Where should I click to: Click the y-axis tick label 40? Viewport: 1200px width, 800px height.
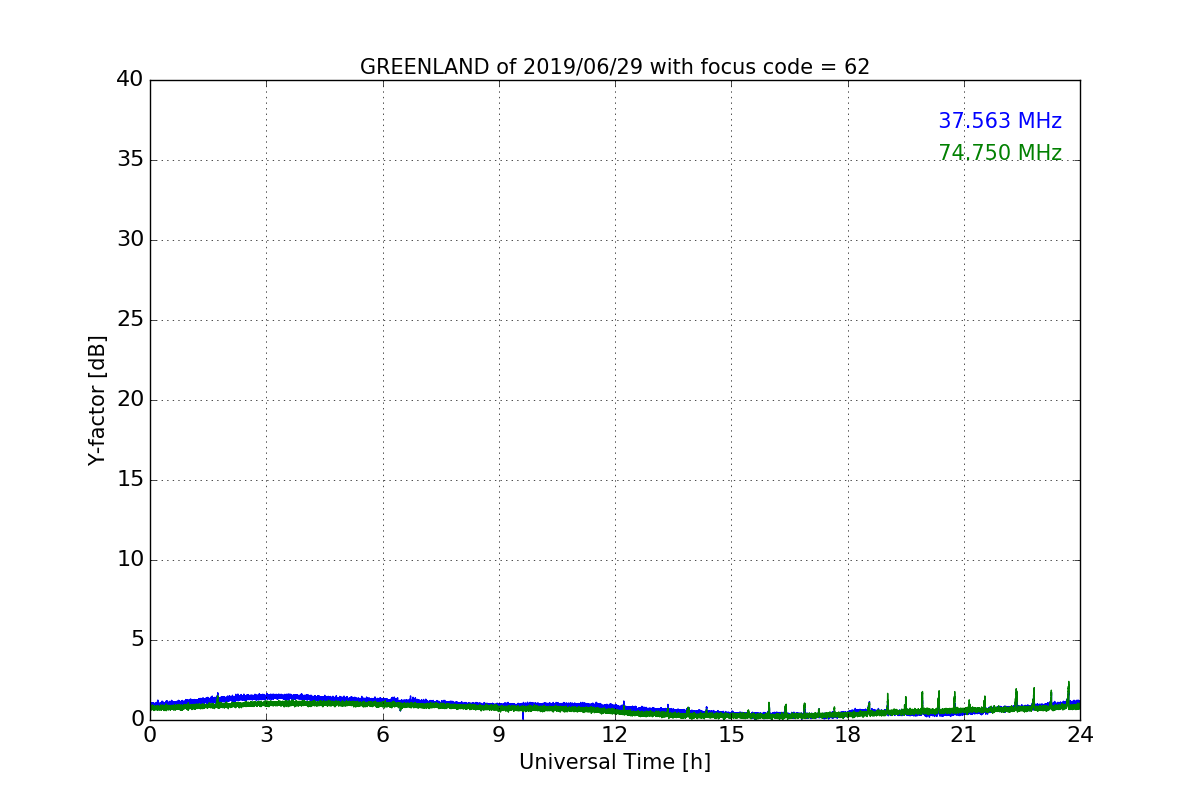coord(130,79)
